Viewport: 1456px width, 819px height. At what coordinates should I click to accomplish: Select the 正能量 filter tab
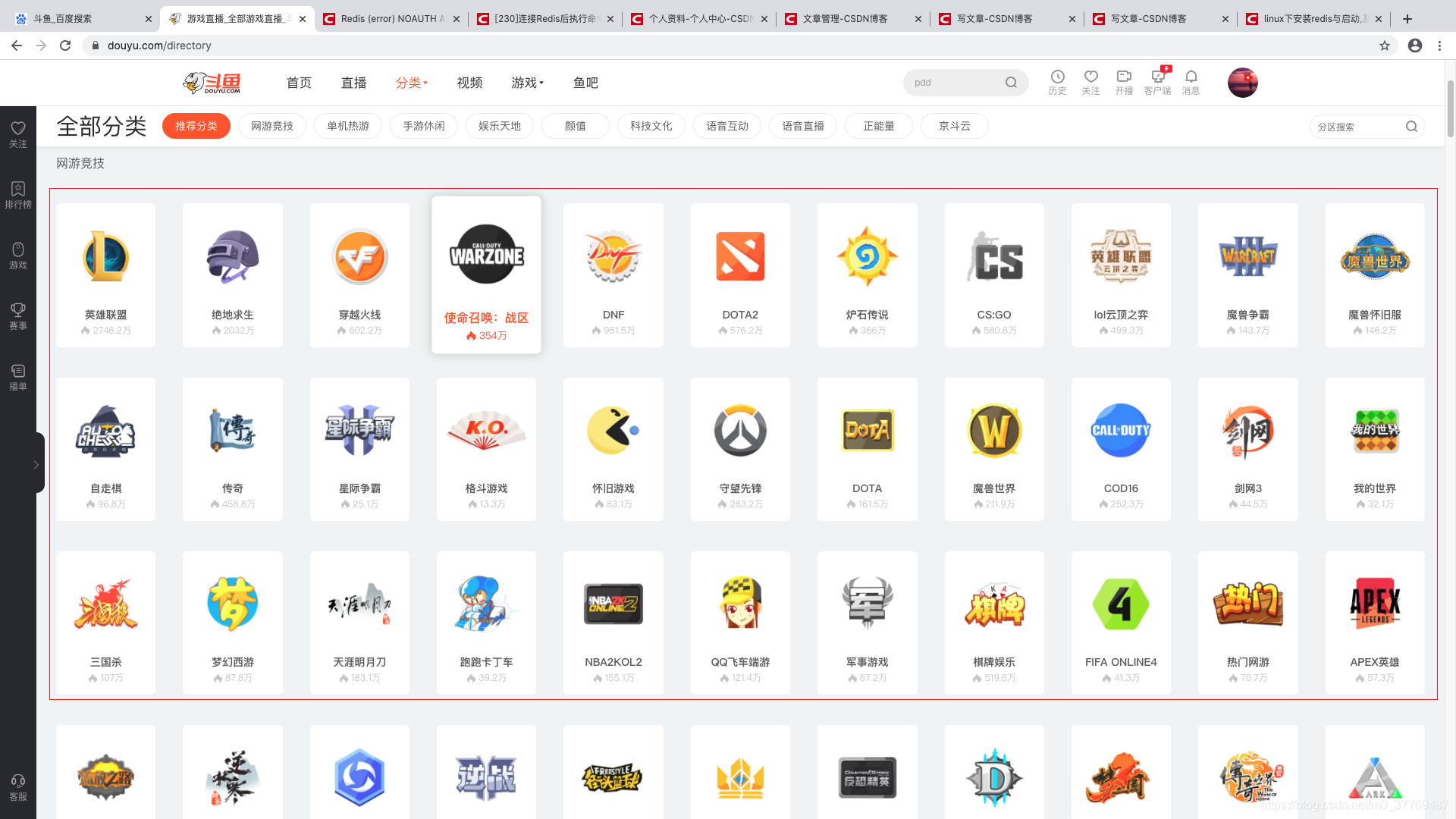(x=879, y=126)
